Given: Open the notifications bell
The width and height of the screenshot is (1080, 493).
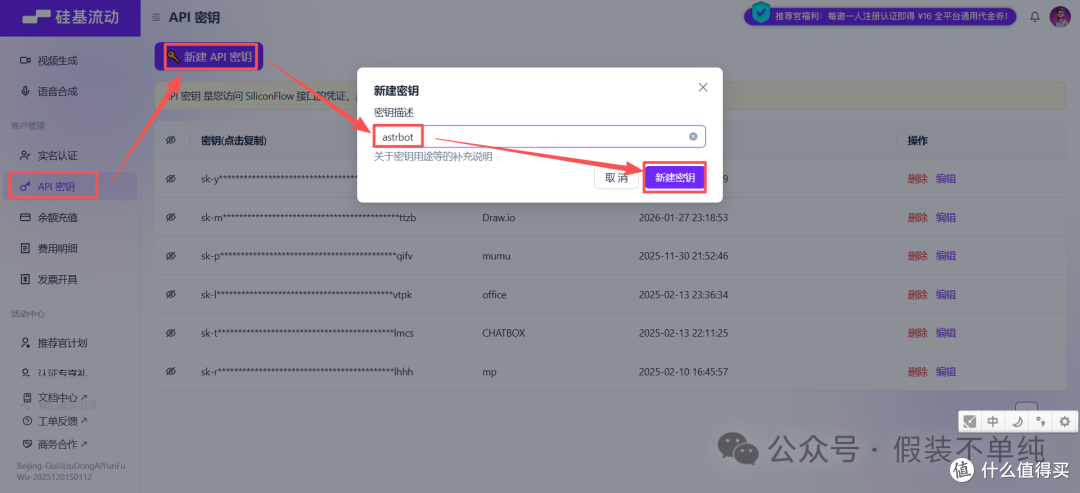Looking at the screenshot, I should tap(1035, 17).
